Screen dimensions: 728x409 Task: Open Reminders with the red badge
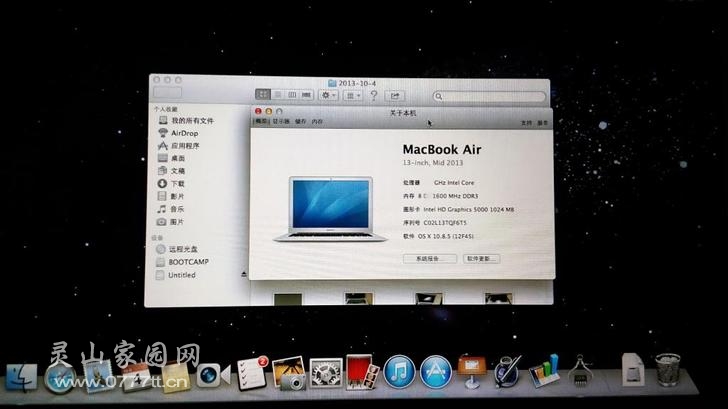coord(252,373)
